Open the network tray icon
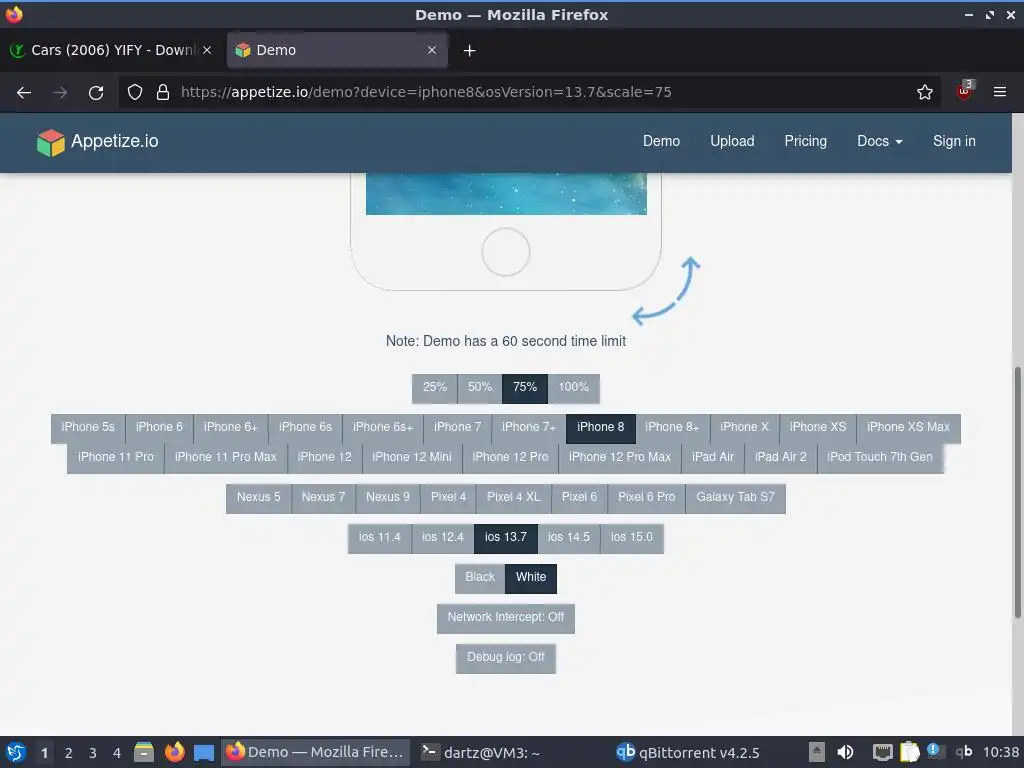The height and width of the screenshot is (768, 1024). click(882, 752)
